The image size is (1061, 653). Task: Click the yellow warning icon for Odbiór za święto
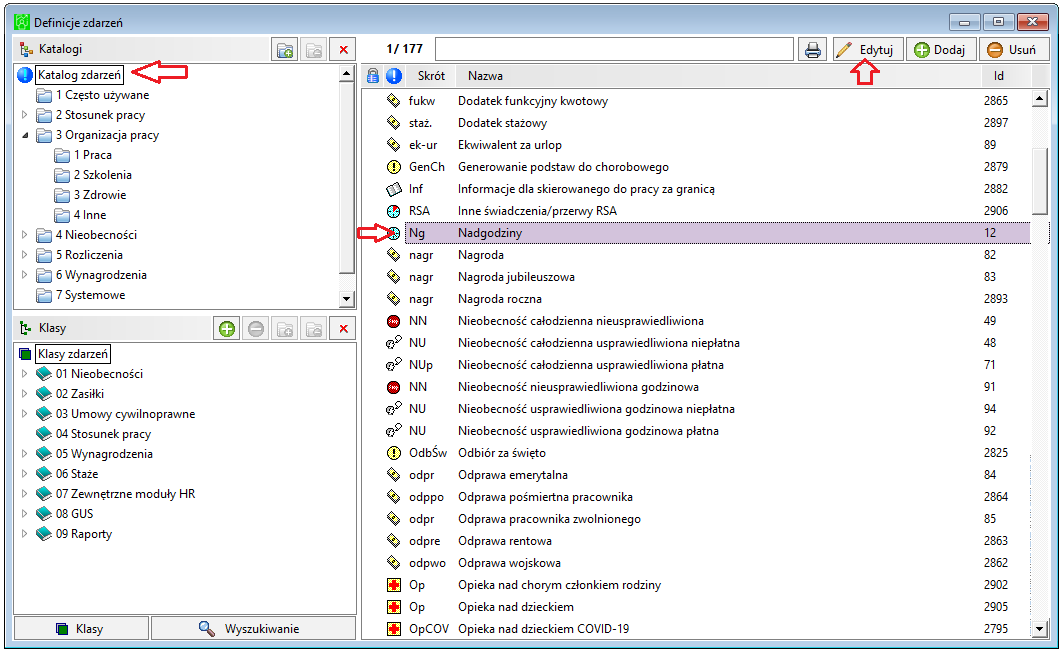point(393,453)
